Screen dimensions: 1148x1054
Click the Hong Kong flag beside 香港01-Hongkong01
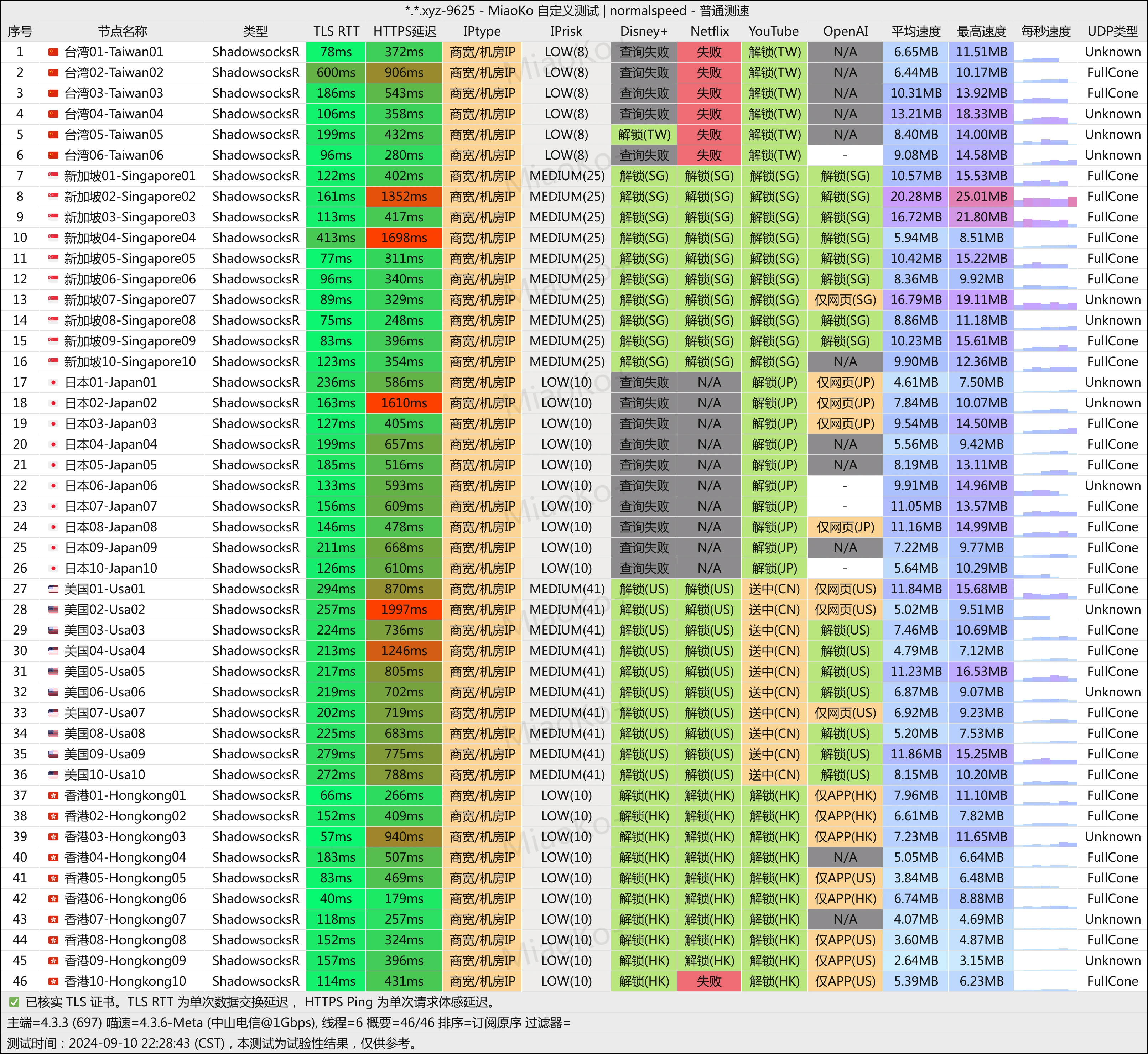click(x=54, y=795)
